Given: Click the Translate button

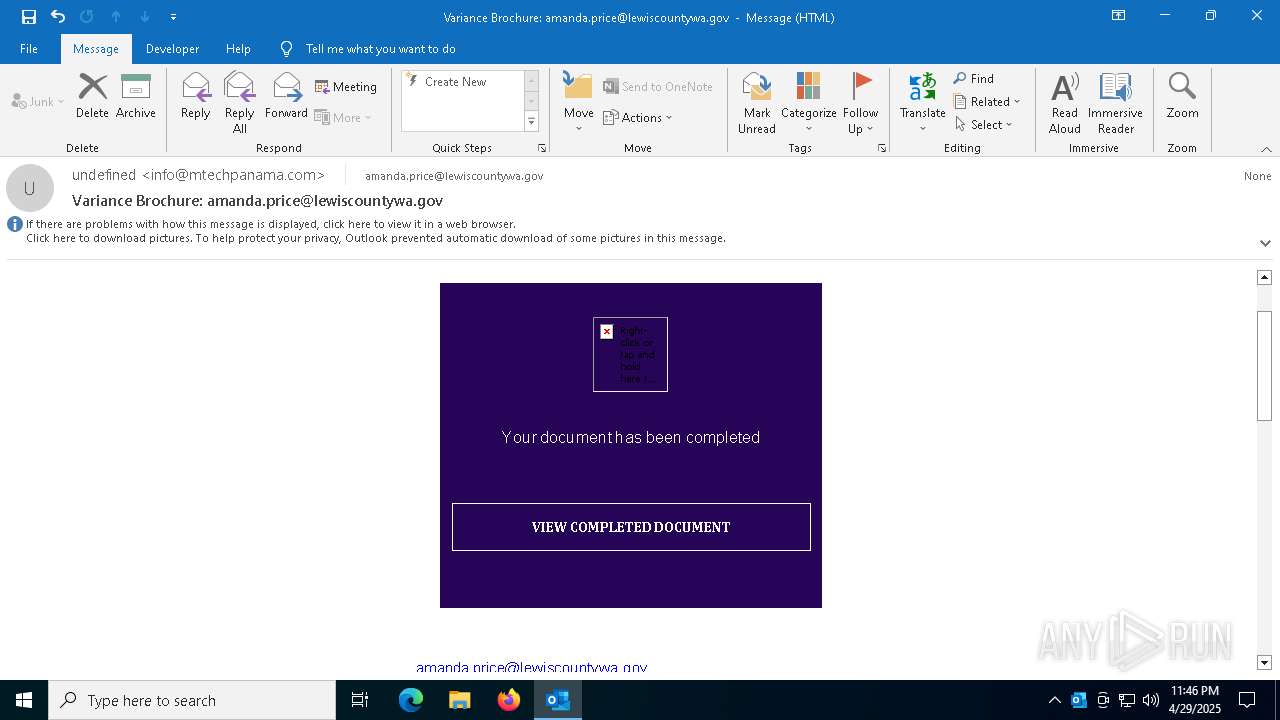Looking at the screenshot, I should point(922,103).
